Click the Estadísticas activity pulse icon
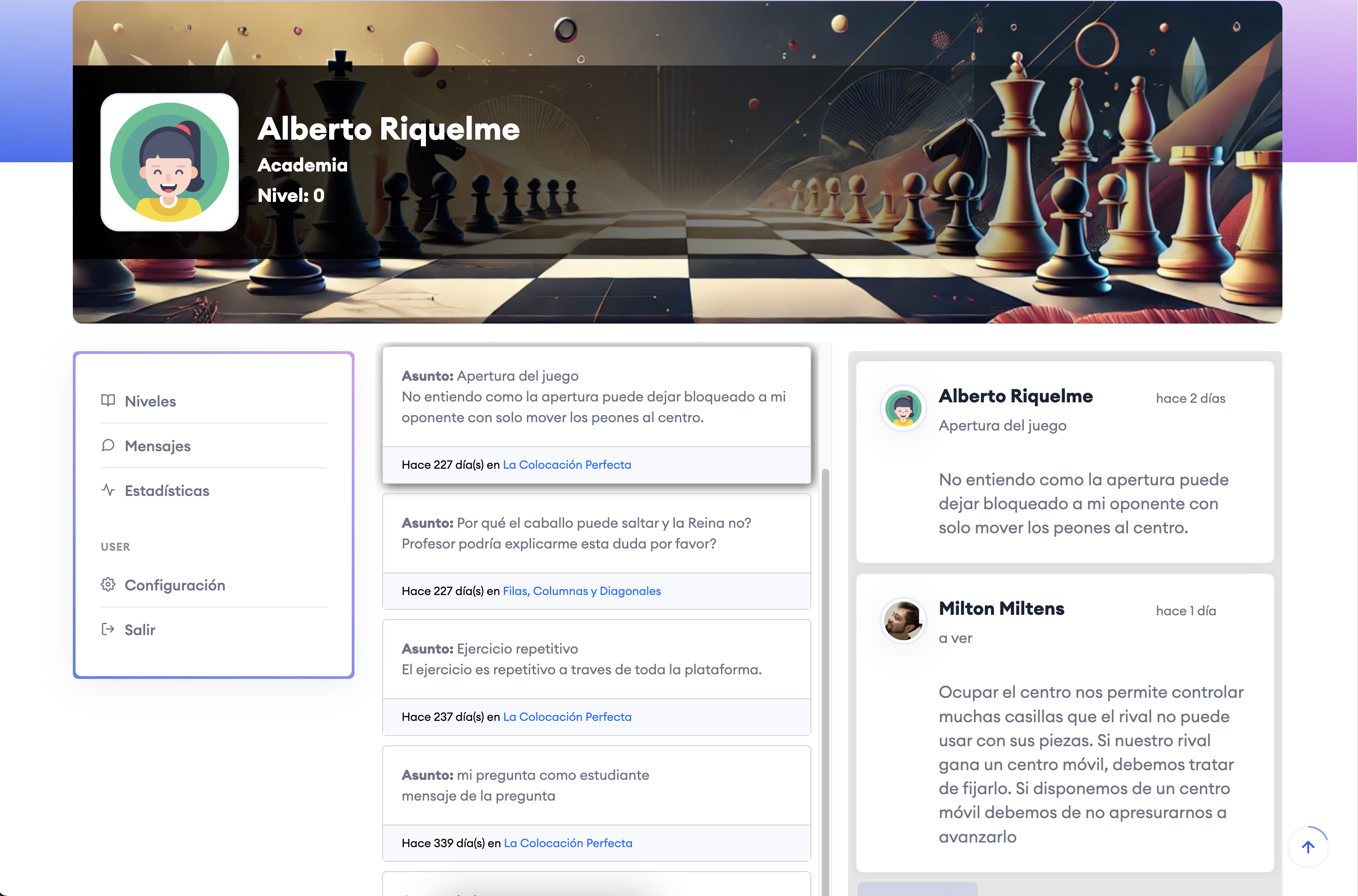1358x896 pixels. click(108, 490)
